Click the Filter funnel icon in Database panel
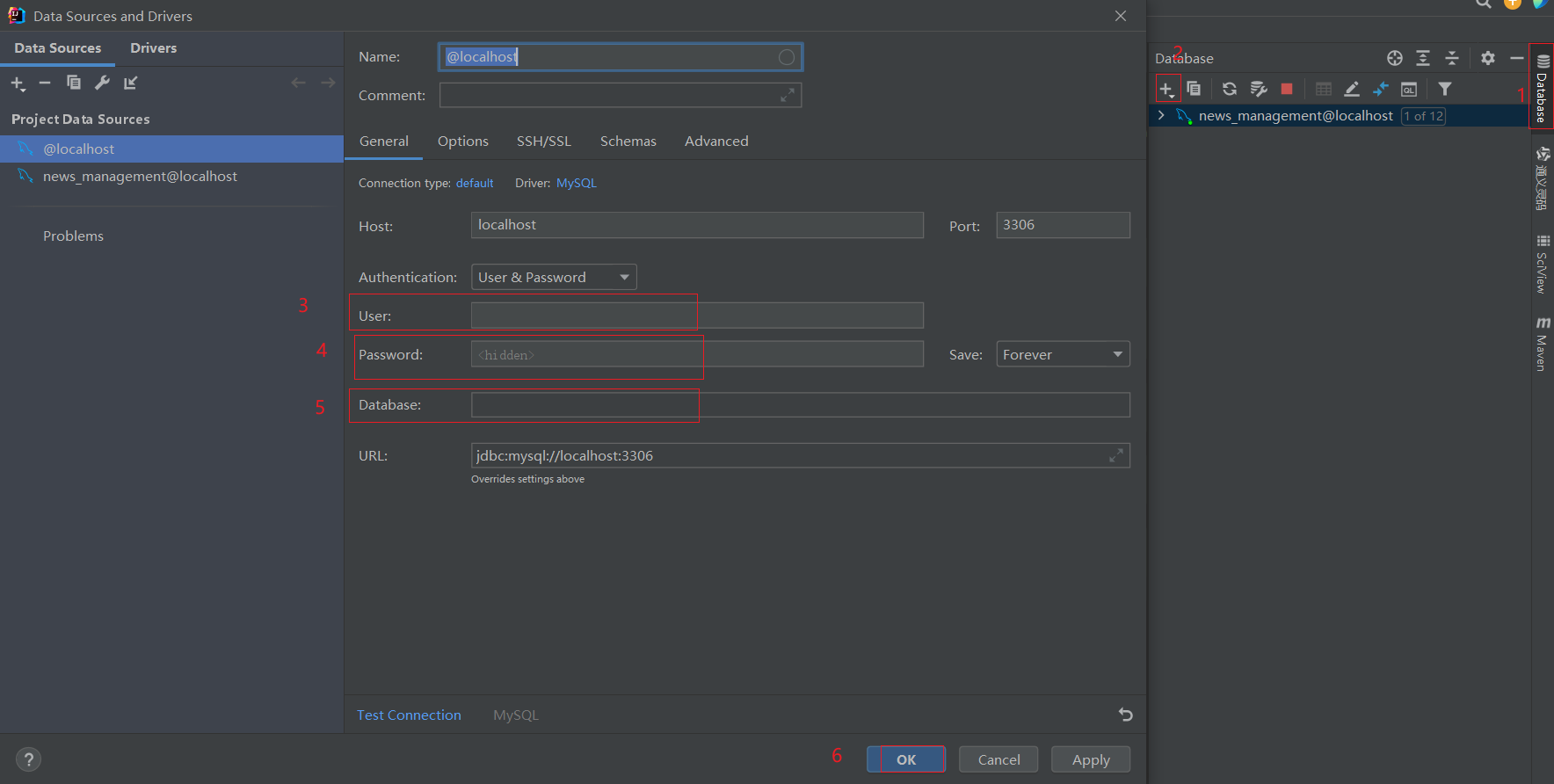Screen dimensions: 1554x784 pos(1444,89)
